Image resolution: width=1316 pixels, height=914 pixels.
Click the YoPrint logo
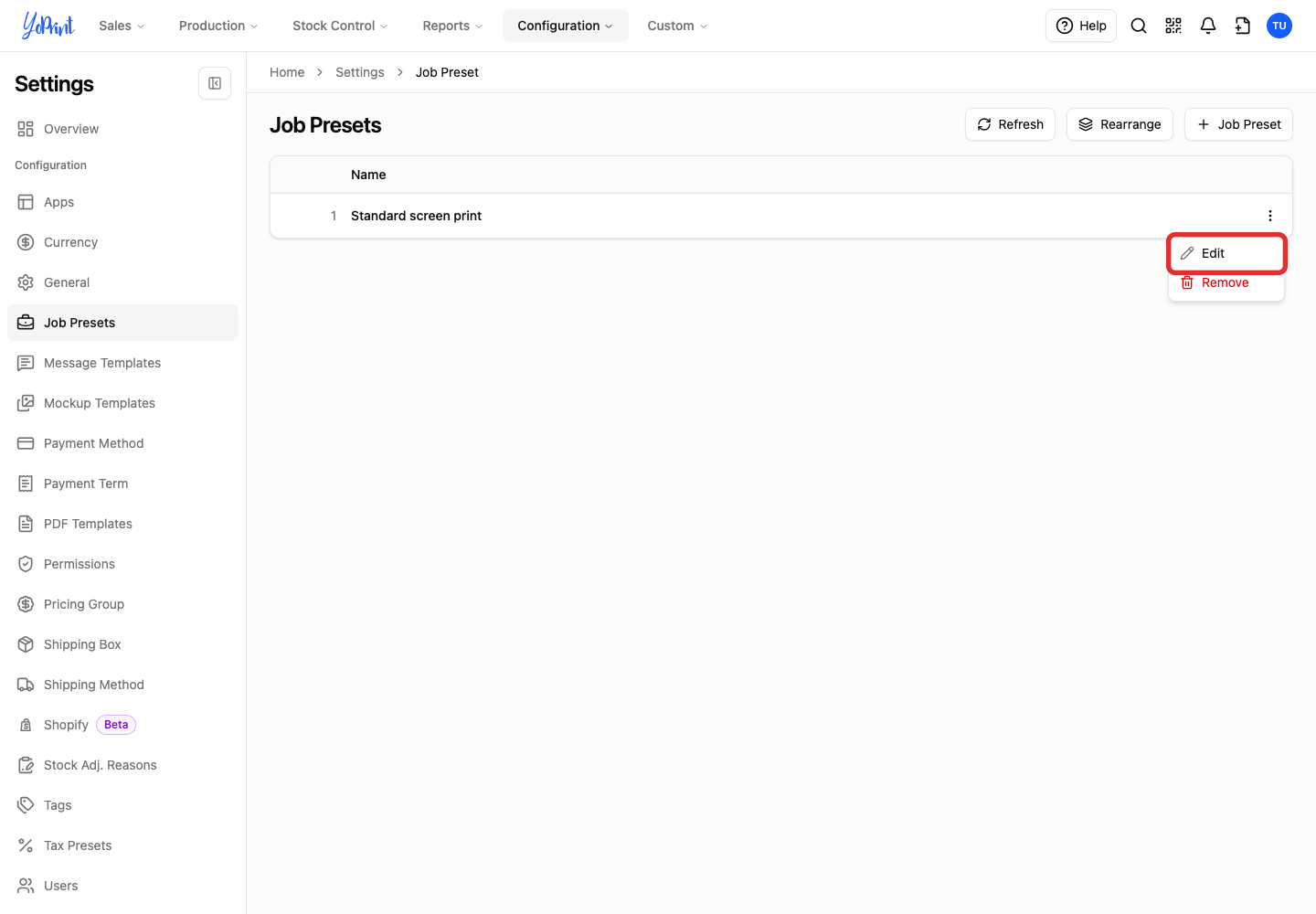(x=48, y=26)
